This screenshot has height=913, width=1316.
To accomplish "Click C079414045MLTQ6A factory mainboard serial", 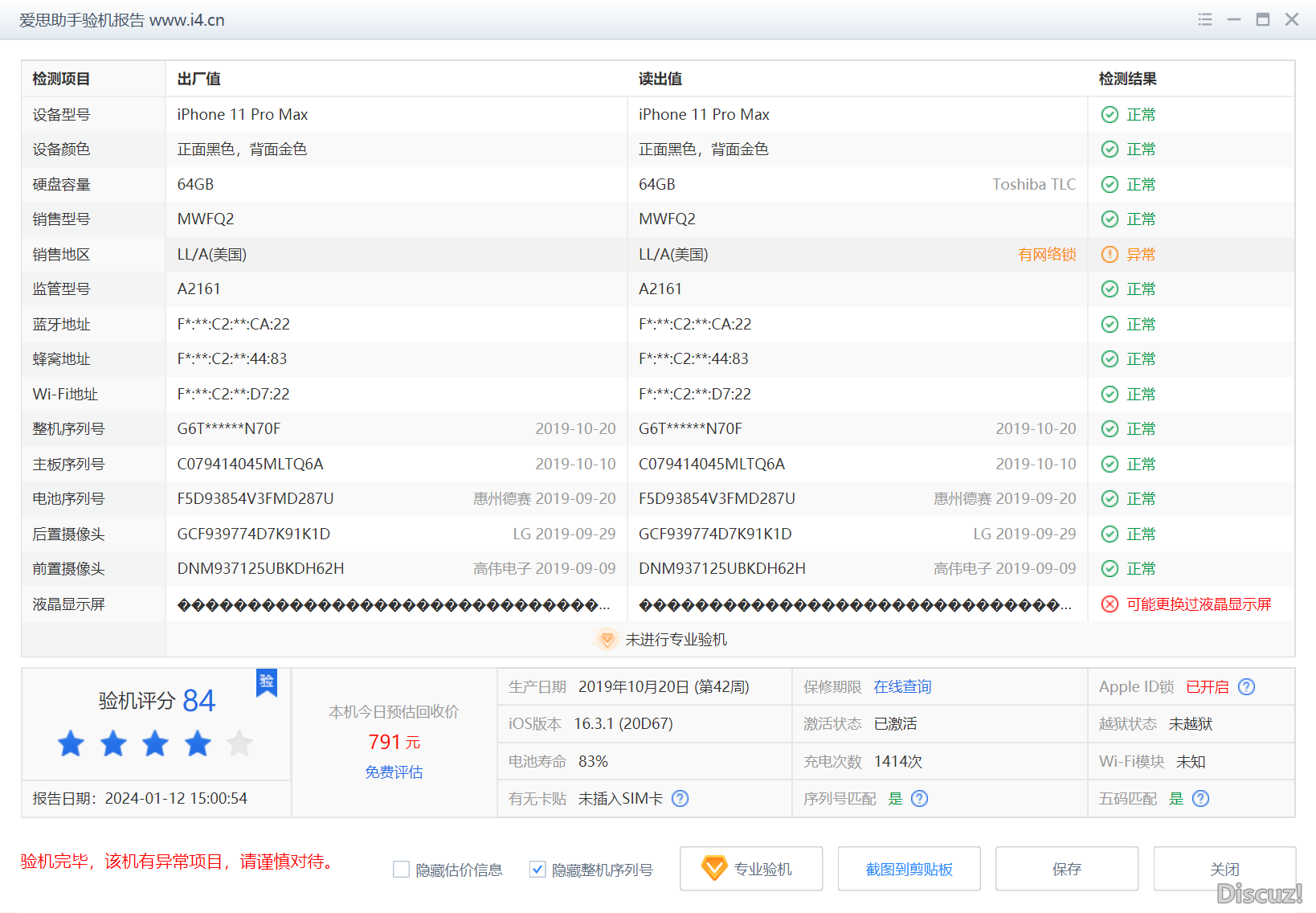I will (x=251, y=465).
